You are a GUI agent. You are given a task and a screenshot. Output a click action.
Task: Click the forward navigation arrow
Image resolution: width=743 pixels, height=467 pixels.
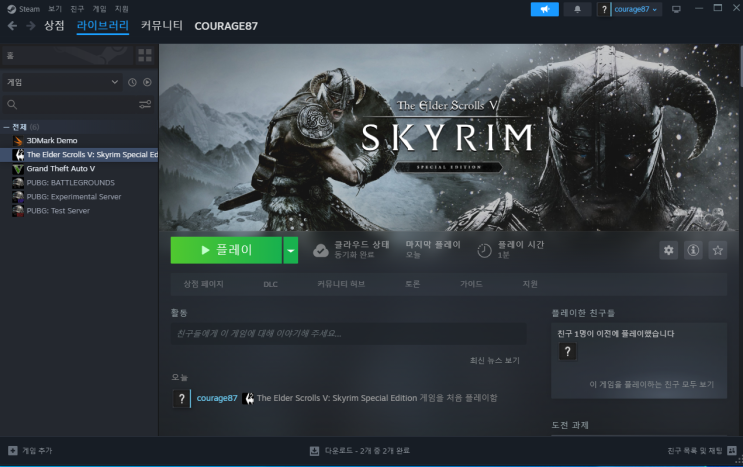click(x=31, y=26)
